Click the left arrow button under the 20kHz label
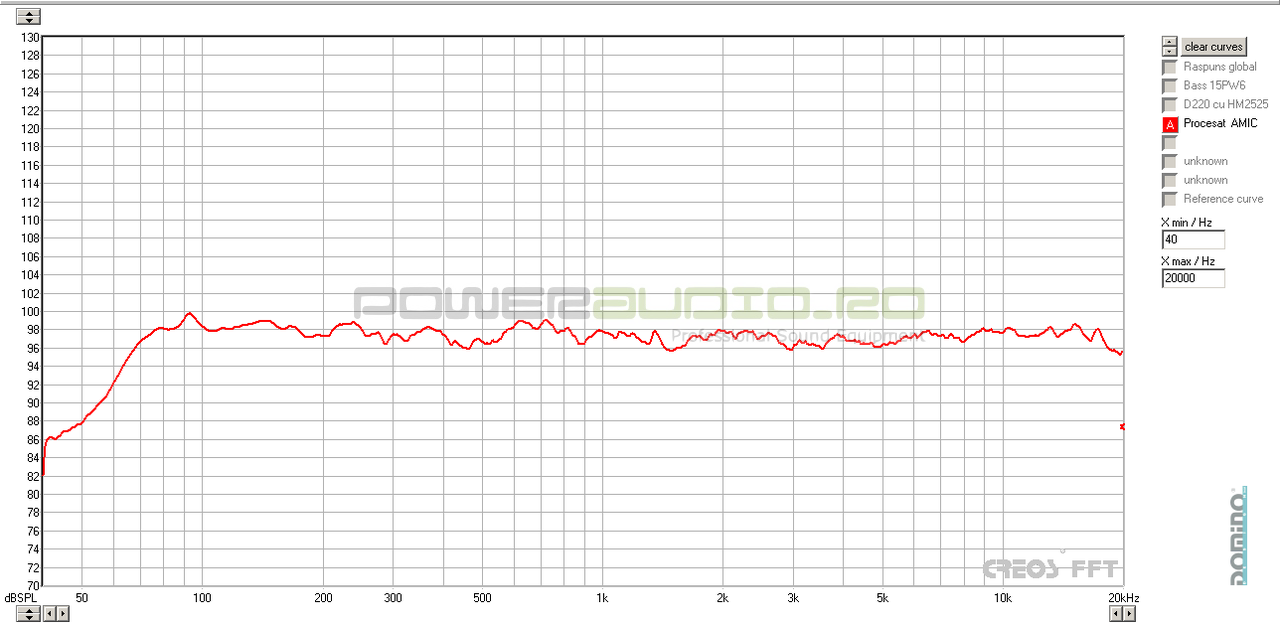This screenshot has height=624, width=1280. (x=1116, y=613)
